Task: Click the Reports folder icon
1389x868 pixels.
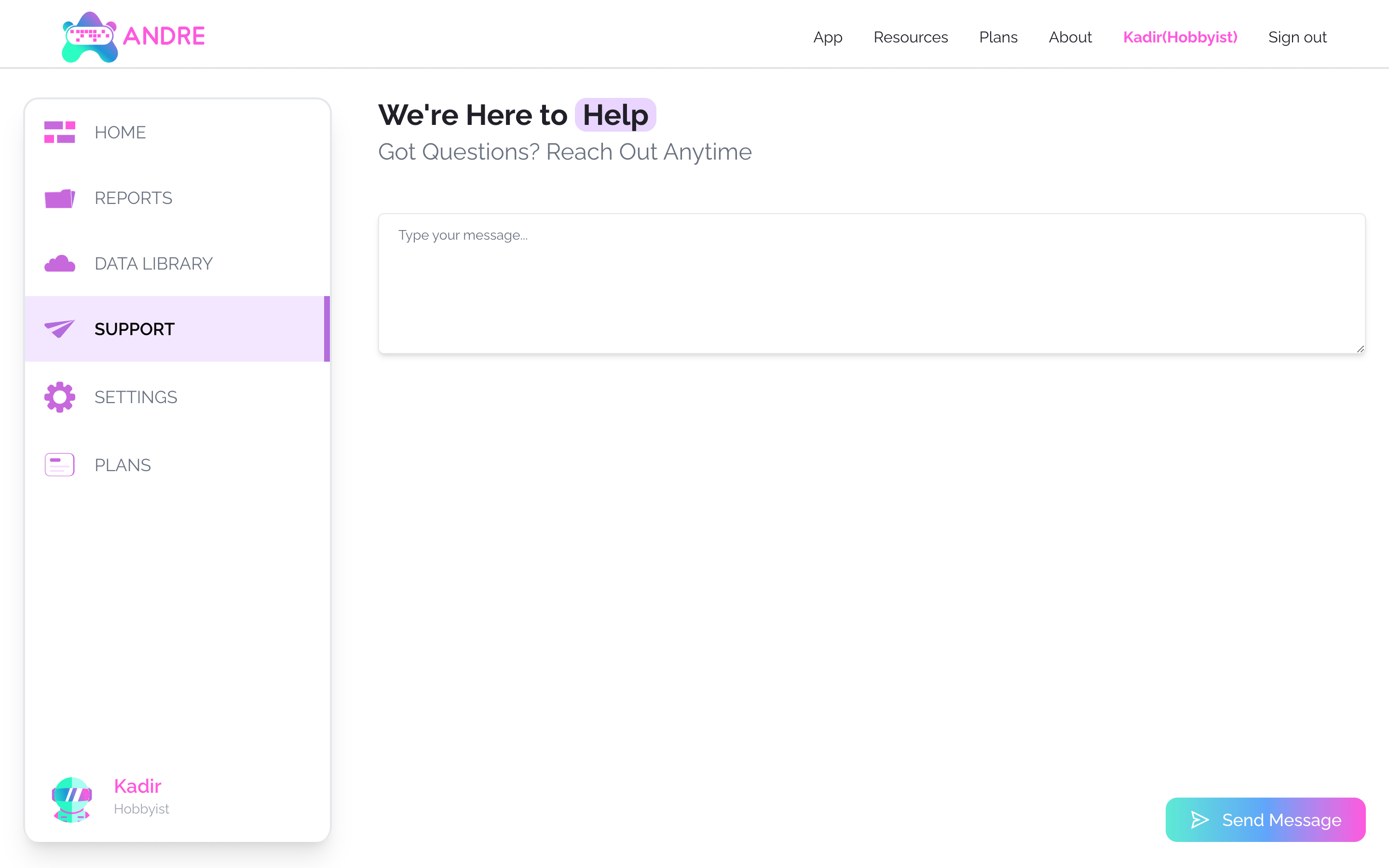Action: pyautogui.click(x=60, y=198)
